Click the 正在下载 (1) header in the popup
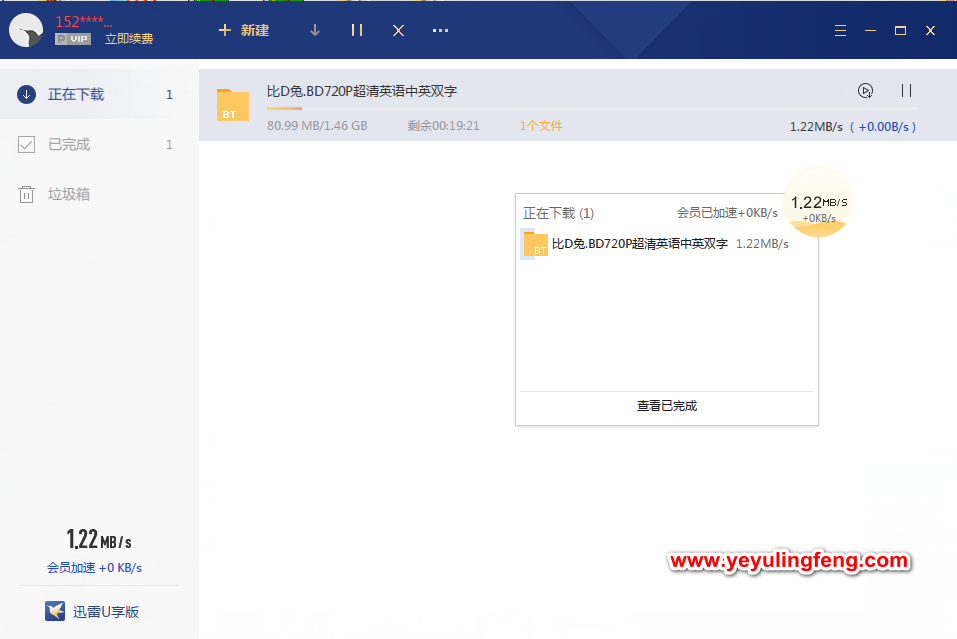Viewport: 957px width, 639px height. tap(558, 213)
